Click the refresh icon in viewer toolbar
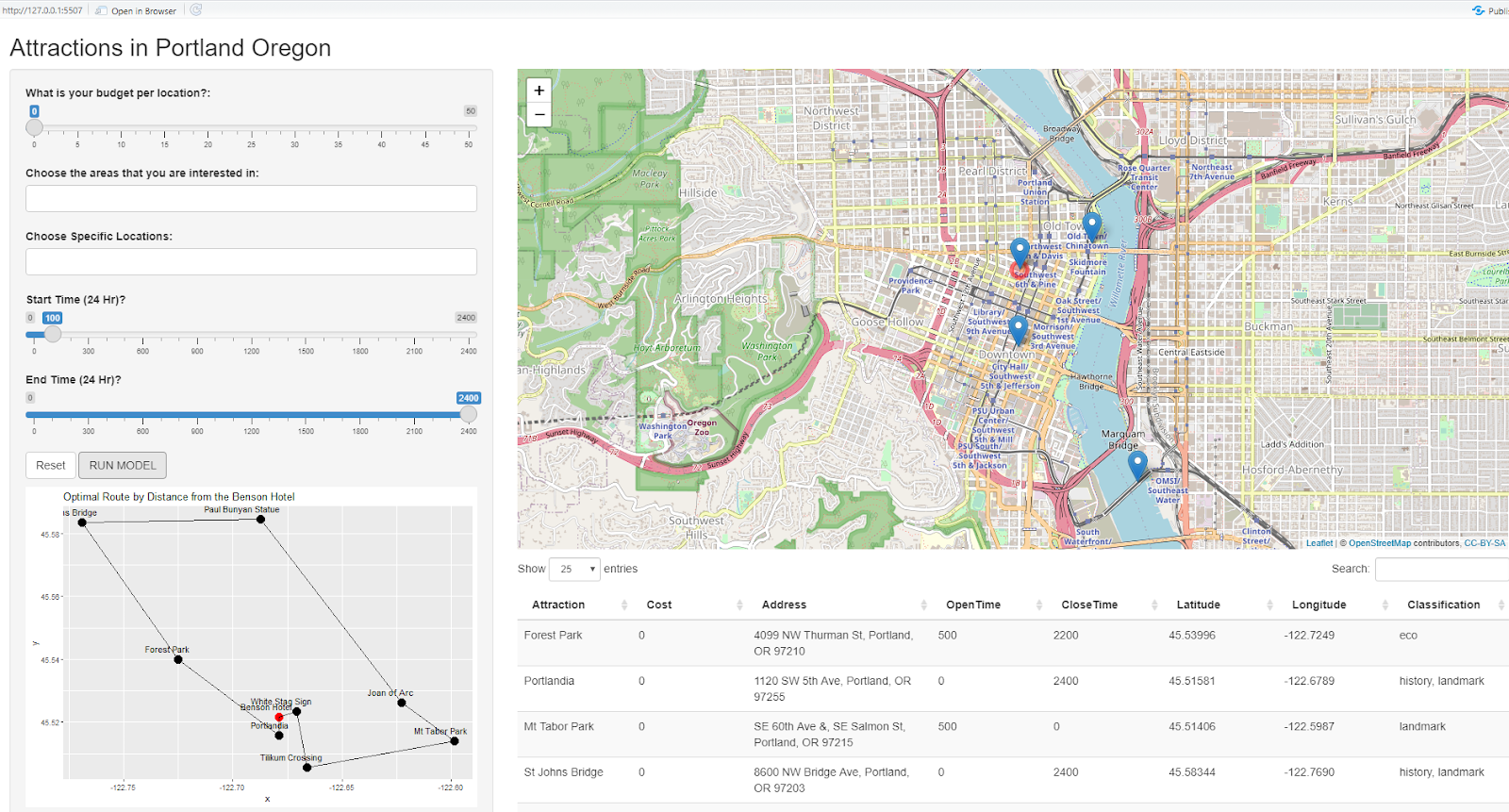Viewport: 1509px width, 812px height. (x=196, y=10)
